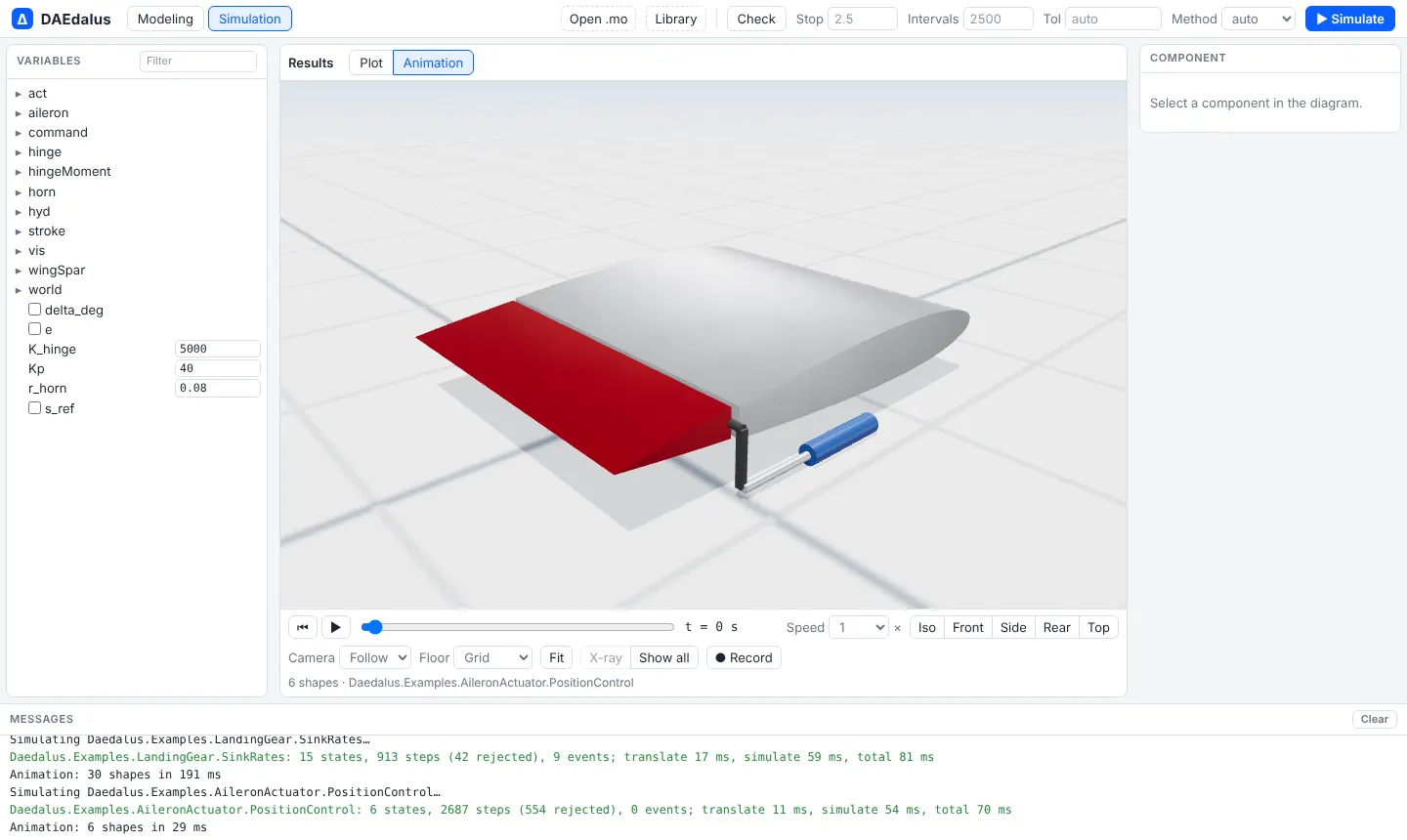The width and height of the screenshot is (1407, 840).
Task: Expand the wingSpar tree node
Action: coord(19,271)
